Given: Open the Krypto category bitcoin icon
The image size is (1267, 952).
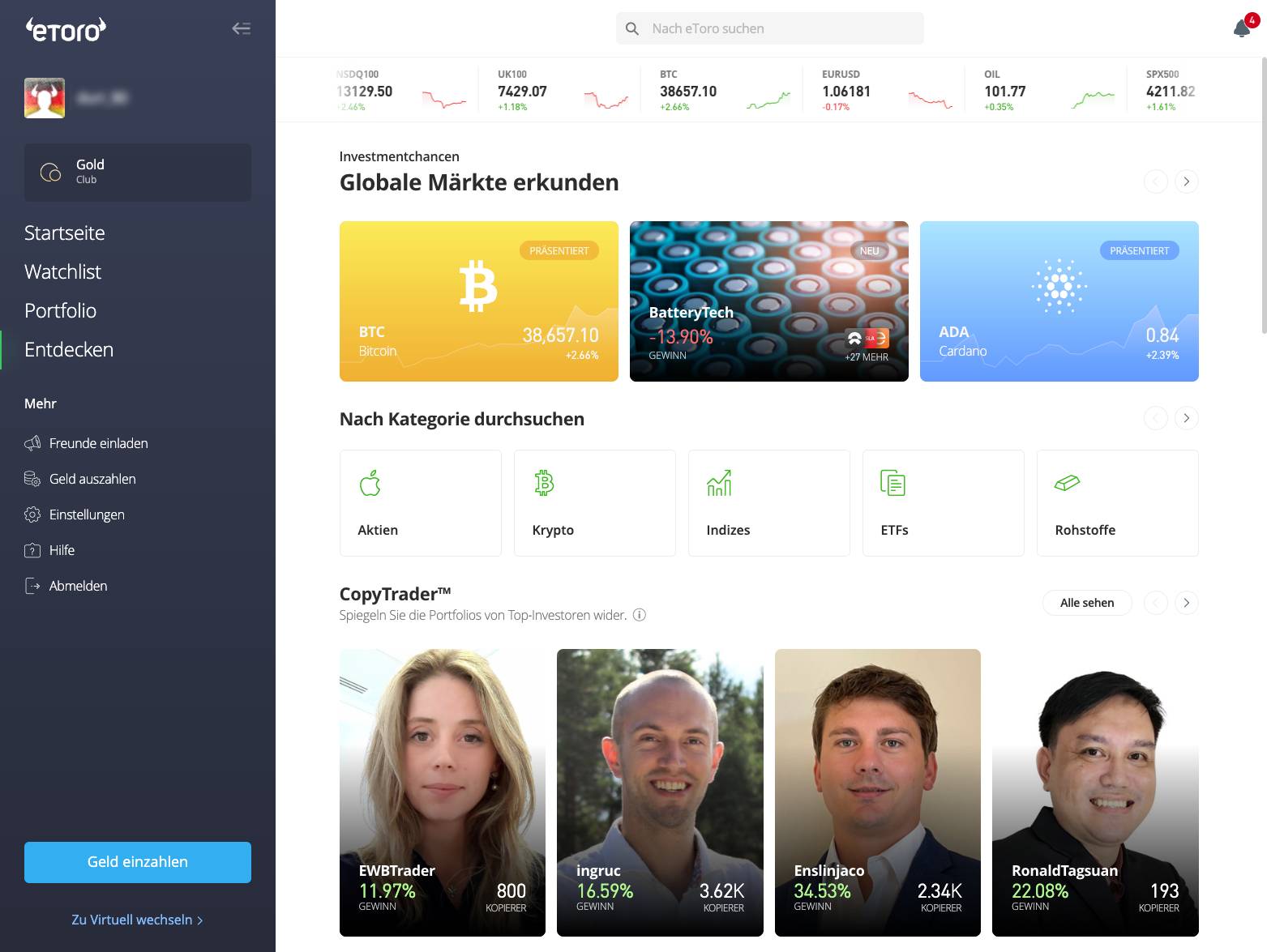Looking at the screenshot, I should (544, 483).
